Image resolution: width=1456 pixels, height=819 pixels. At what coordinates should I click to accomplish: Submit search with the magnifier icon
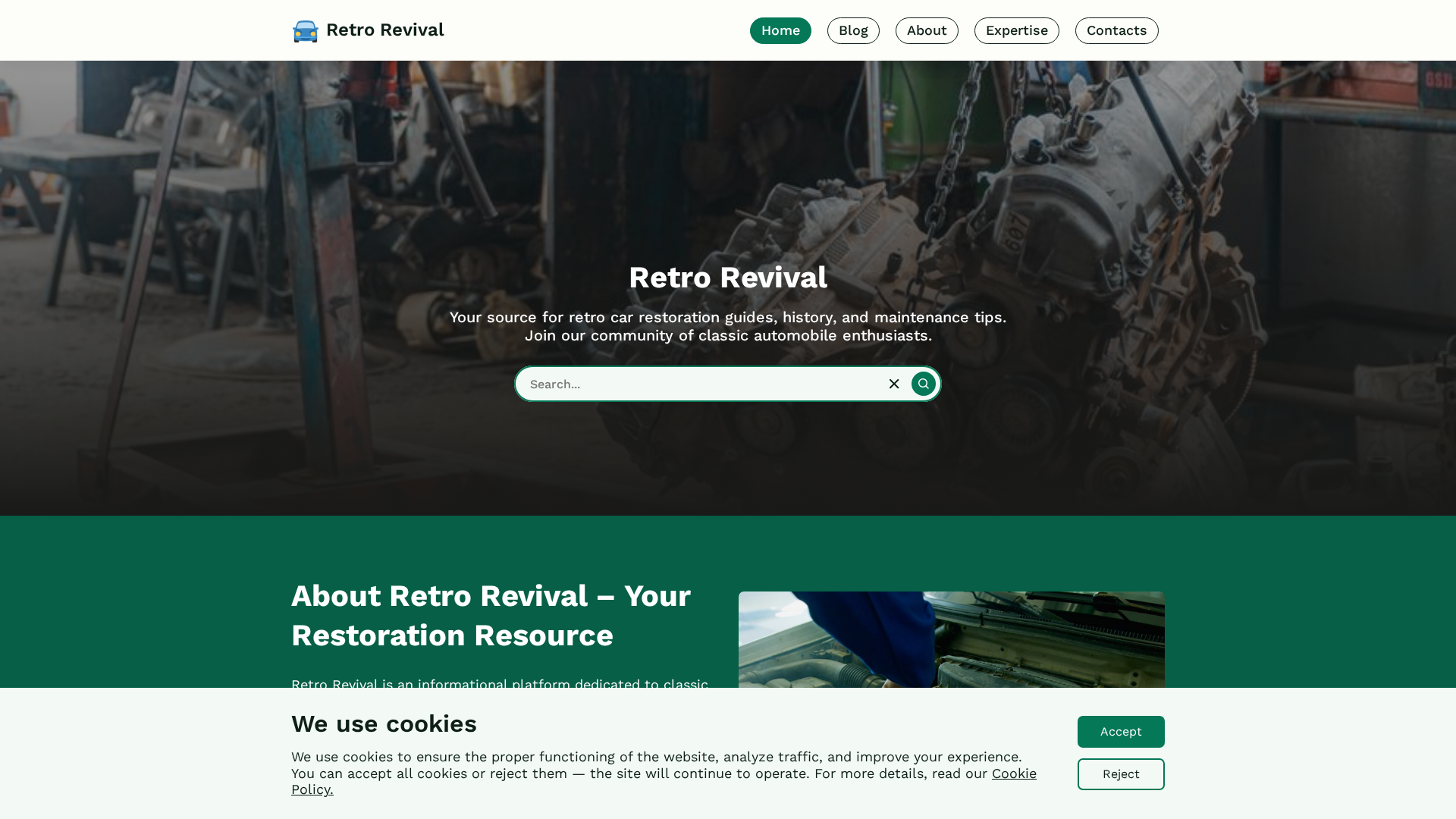pyautogui.click(x=923, y=384)
